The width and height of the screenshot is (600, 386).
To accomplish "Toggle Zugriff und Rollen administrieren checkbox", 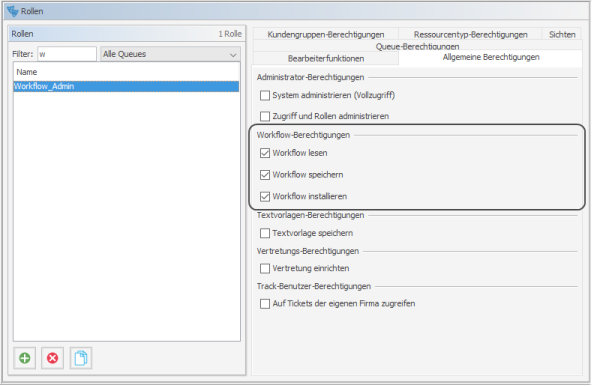I will (x=265, y=116).
